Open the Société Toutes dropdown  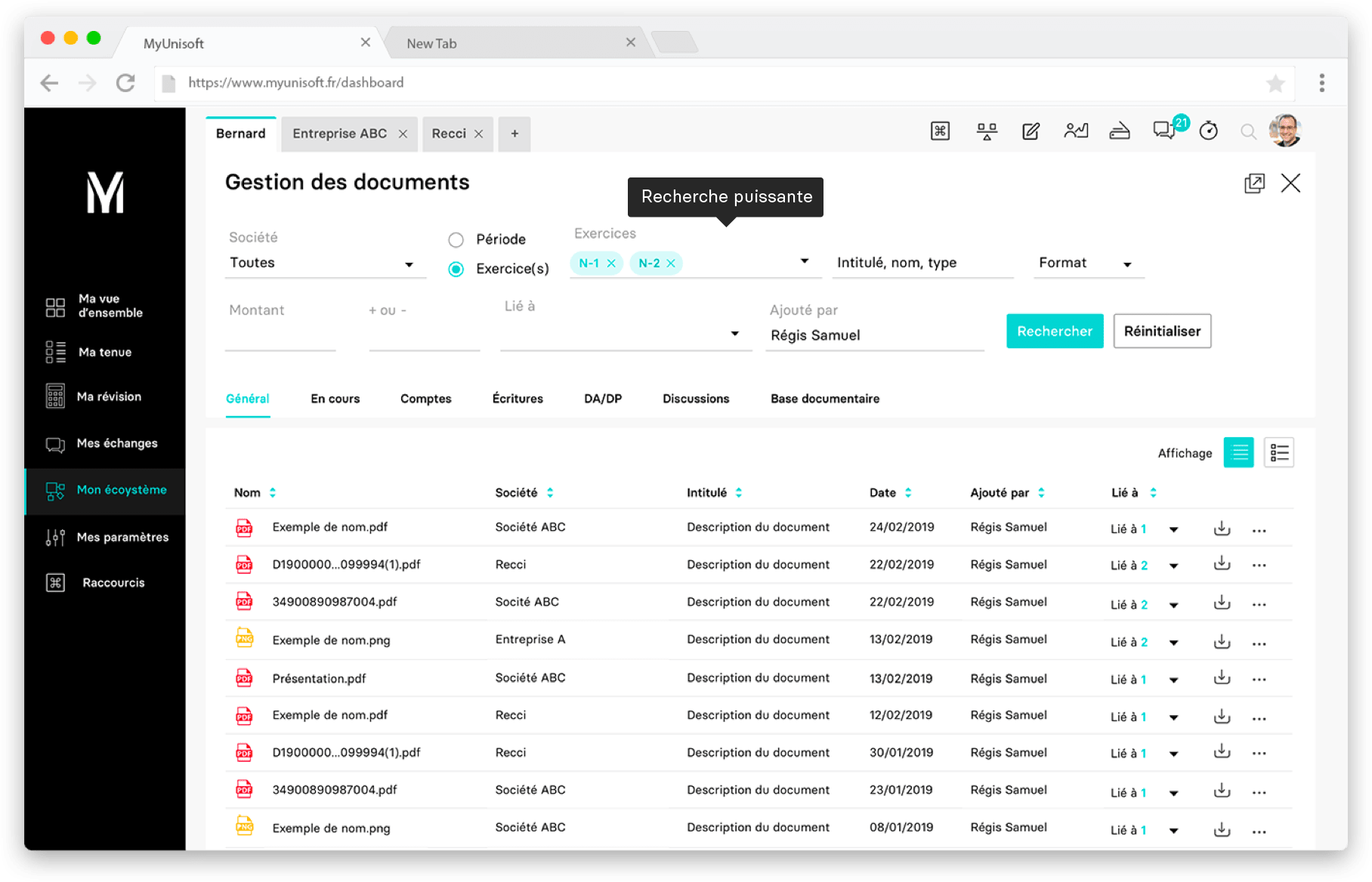tap(326, 263)
